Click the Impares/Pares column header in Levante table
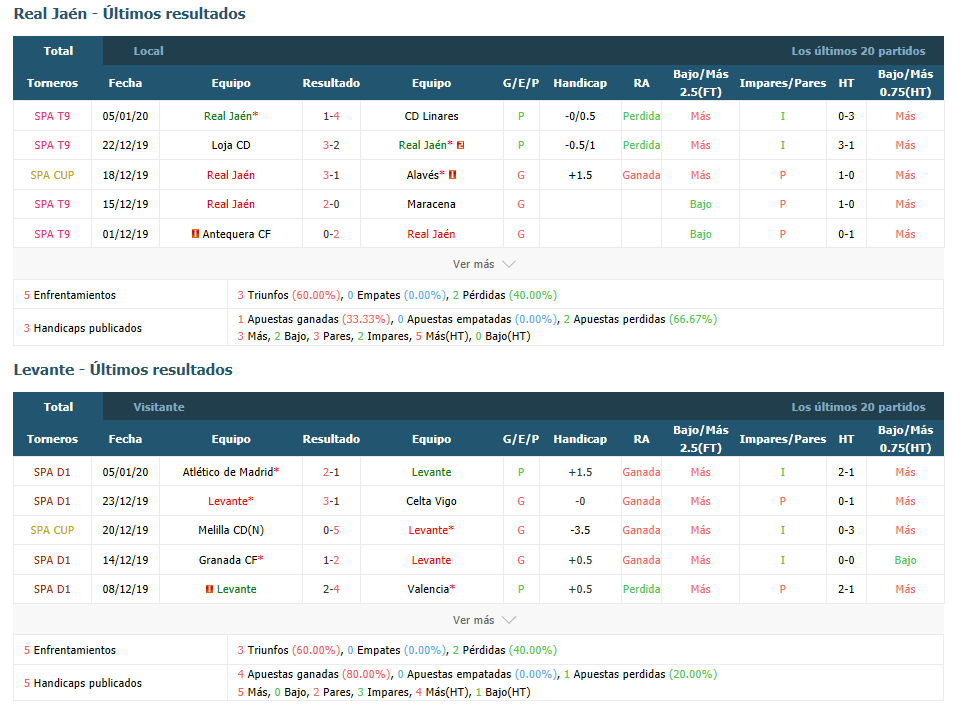This screenshot has height=714, width=965. click(x=783, y=439)
